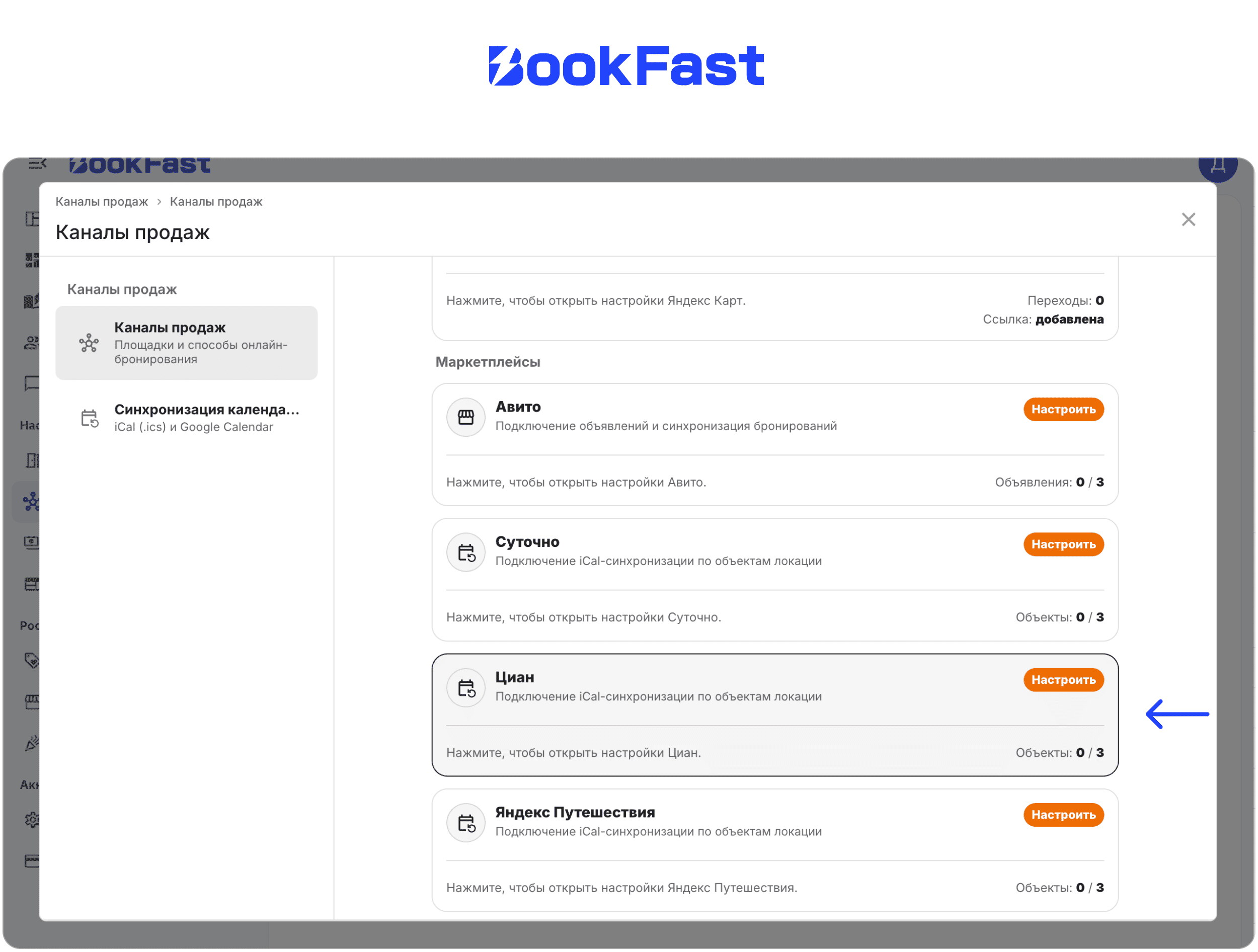Open Синхронизация календаря section
The image size is (1258, 952).
click(187, 418)
